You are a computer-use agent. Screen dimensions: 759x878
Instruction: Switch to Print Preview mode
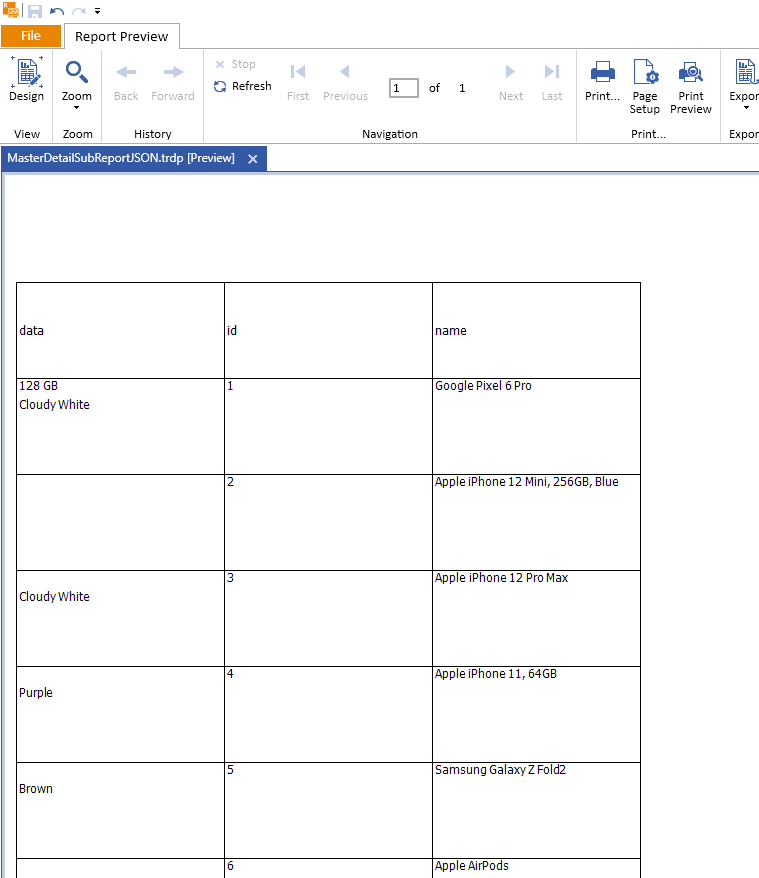(691, 87)
